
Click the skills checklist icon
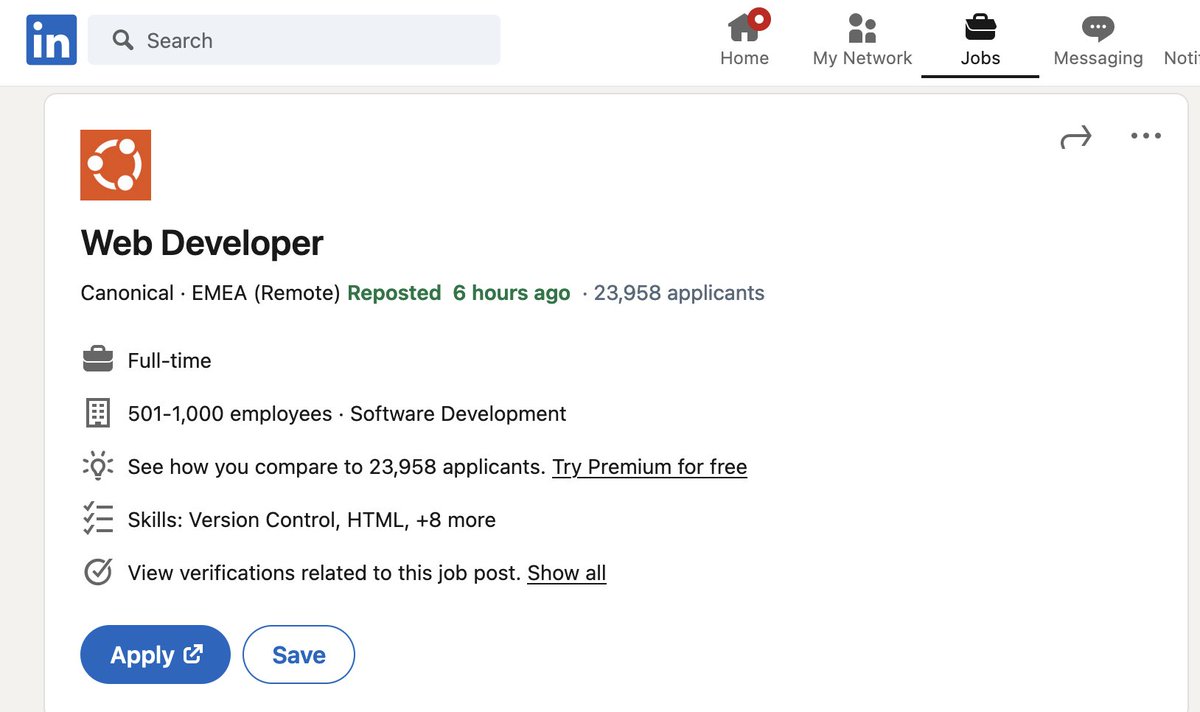(x=97, y=519)
